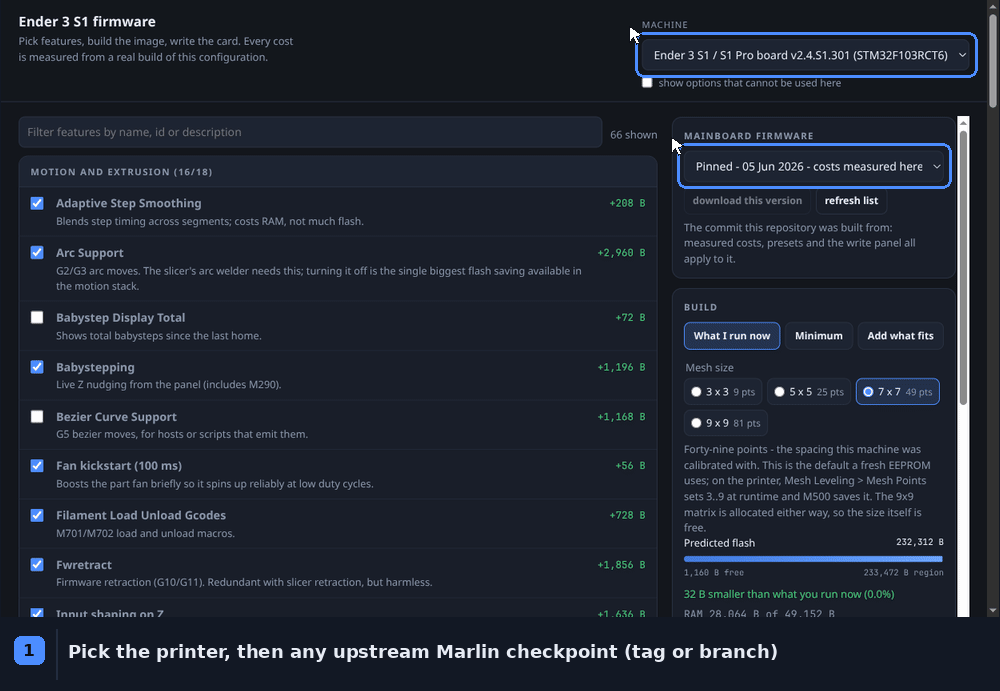
Task: Click the '232,312 B' predicted flash value
Action: tap(920, 542)
